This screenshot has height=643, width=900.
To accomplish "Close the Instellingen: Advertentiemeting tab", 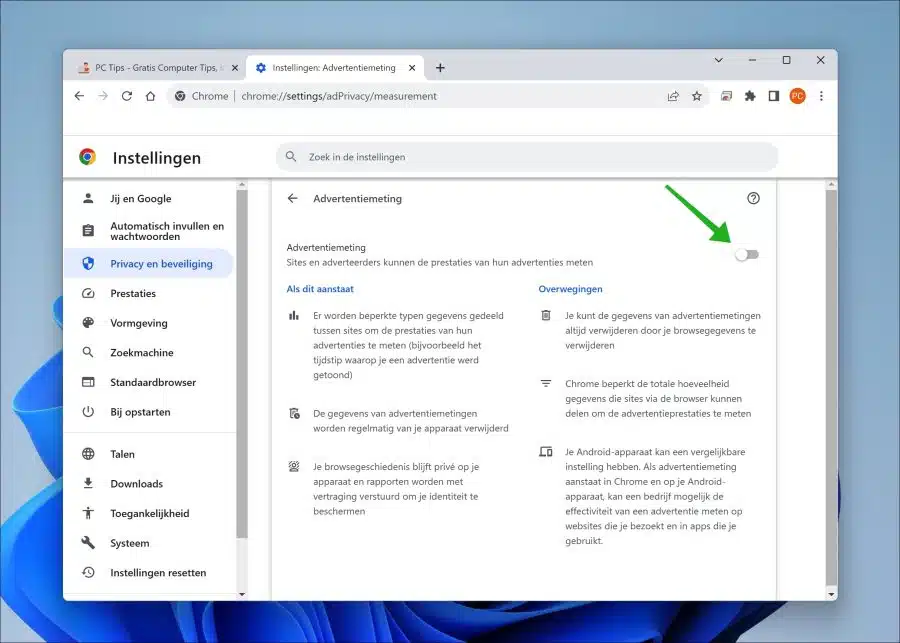I will tap(412, 68).
